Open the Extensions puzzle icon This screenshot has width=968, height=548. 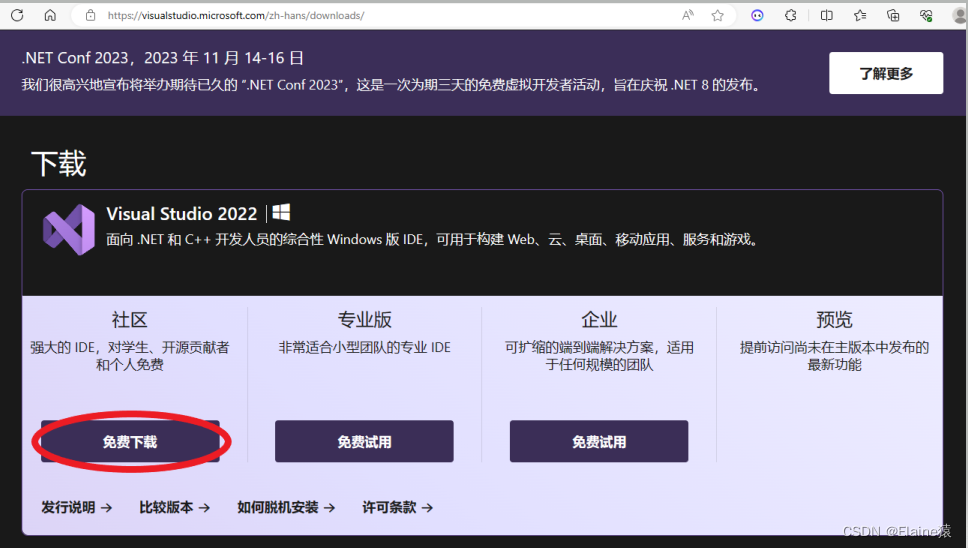[791, 15]
